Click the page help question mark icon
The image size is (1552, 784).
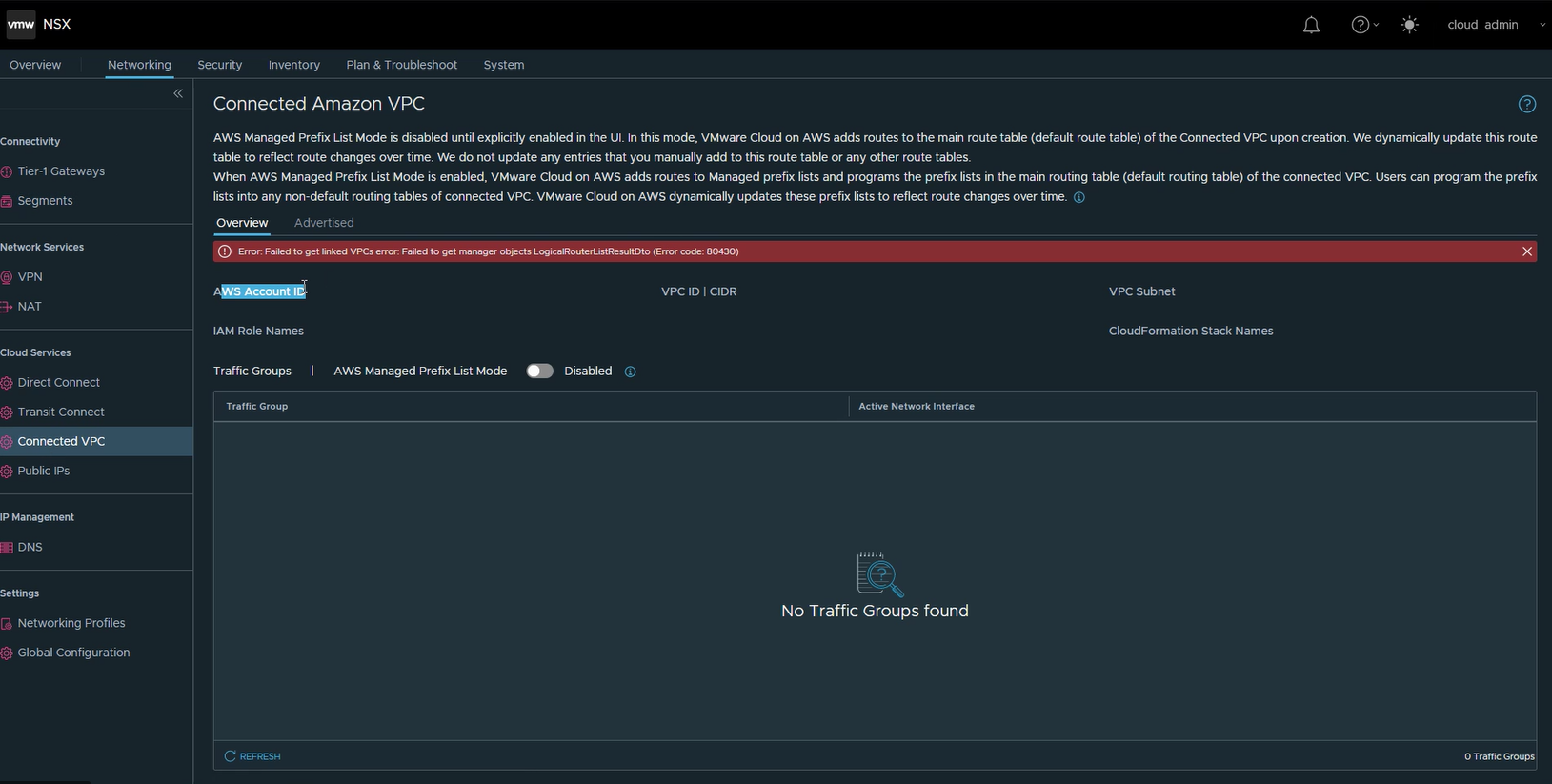pyautogui.click(x=1526, y=104)
